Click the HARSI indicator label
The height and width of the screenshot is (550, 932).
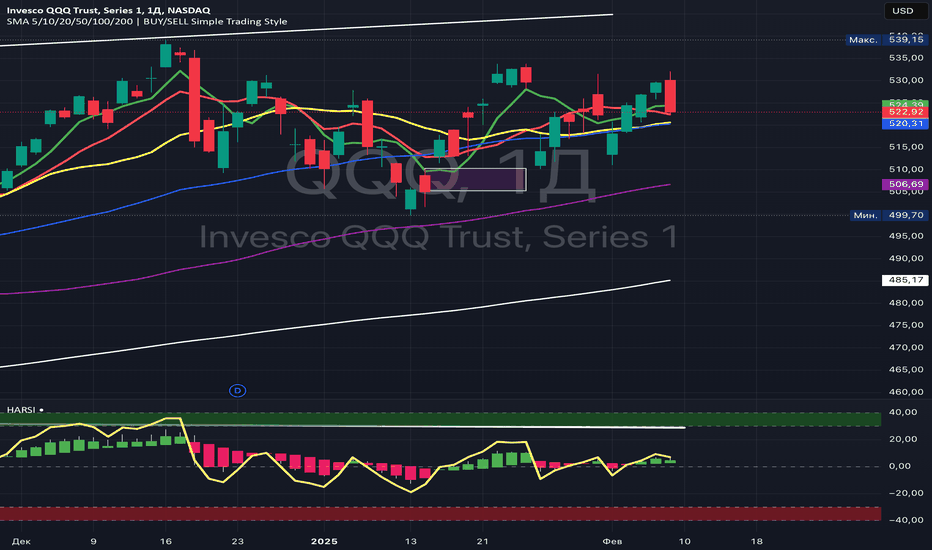(x=19, y=411)
